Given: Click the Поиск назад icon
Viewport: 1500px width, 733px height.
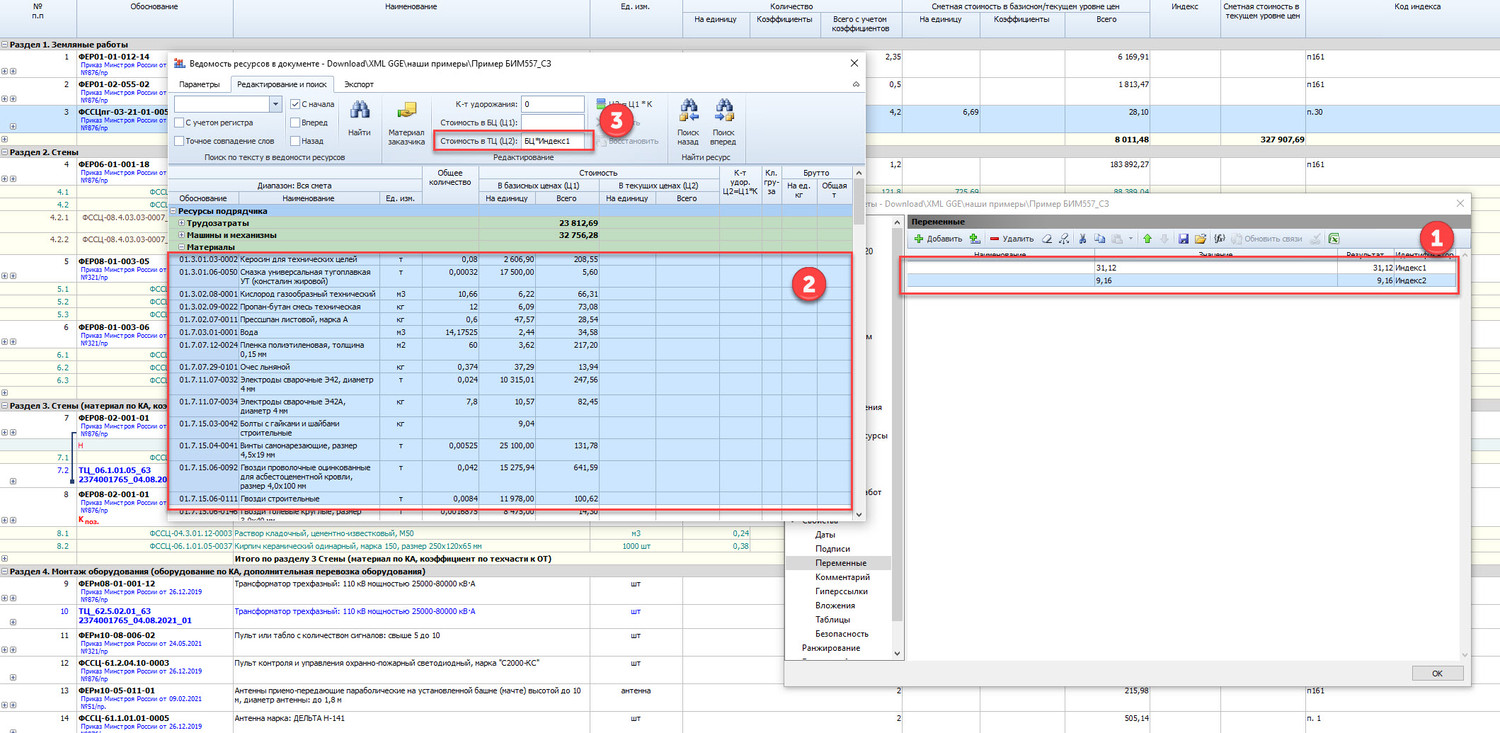Looking at the screenshot, I should click(x=688, y=110).
